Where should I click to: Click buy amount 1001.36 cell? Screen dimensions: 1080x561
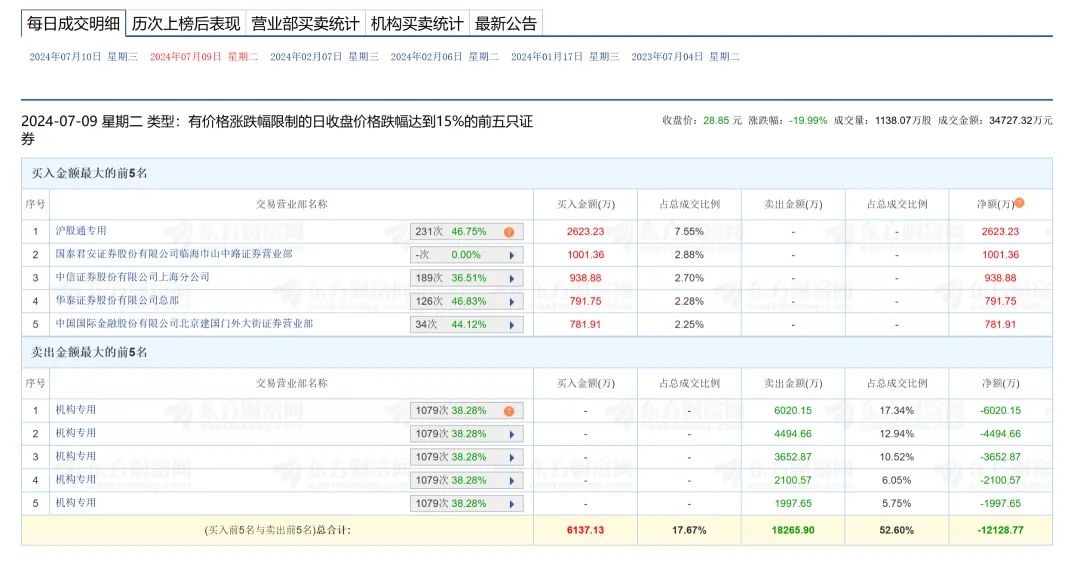point(585,255)
